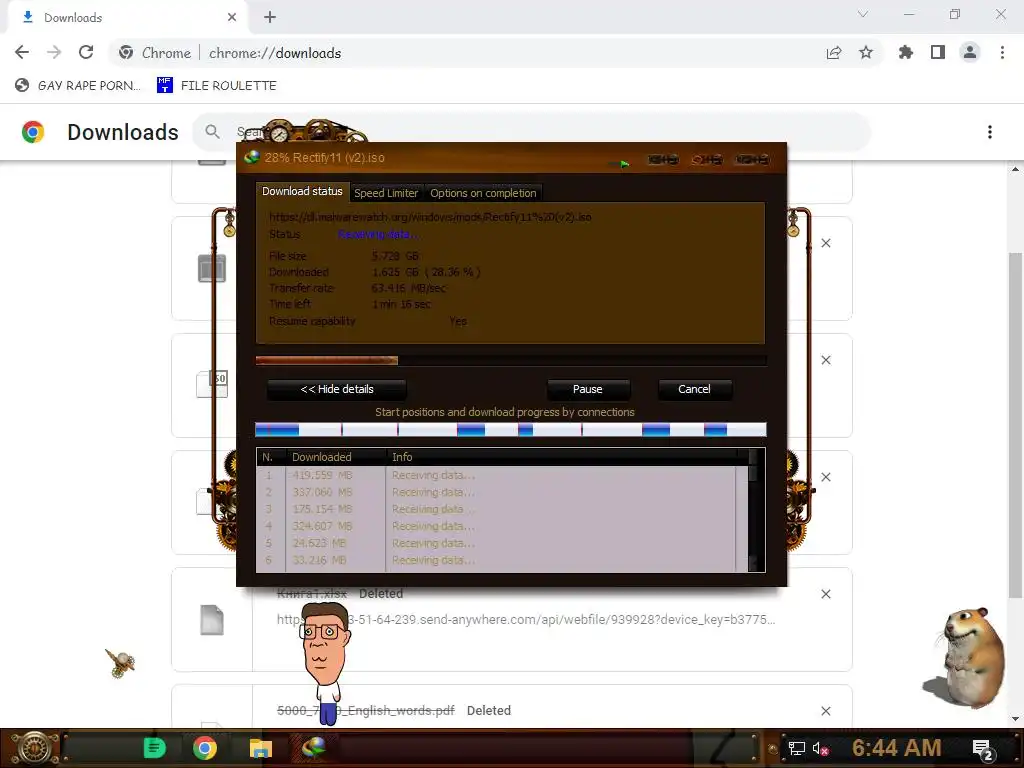Viewport: 1024px width, 768px height.
Task: Open Downloads page more actions menu
Action: [990, 132]
